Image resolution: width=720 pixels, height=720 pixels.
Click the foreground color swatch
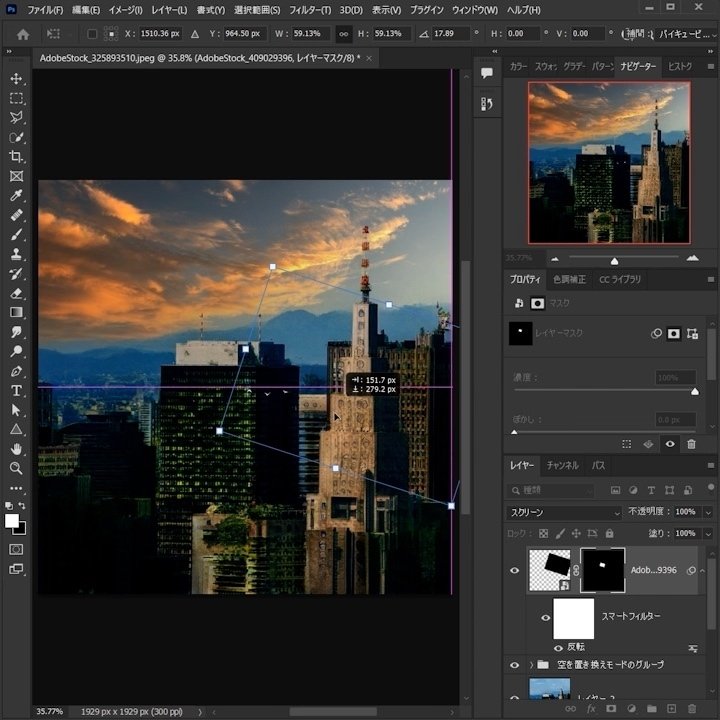click(x=11, y=521)
